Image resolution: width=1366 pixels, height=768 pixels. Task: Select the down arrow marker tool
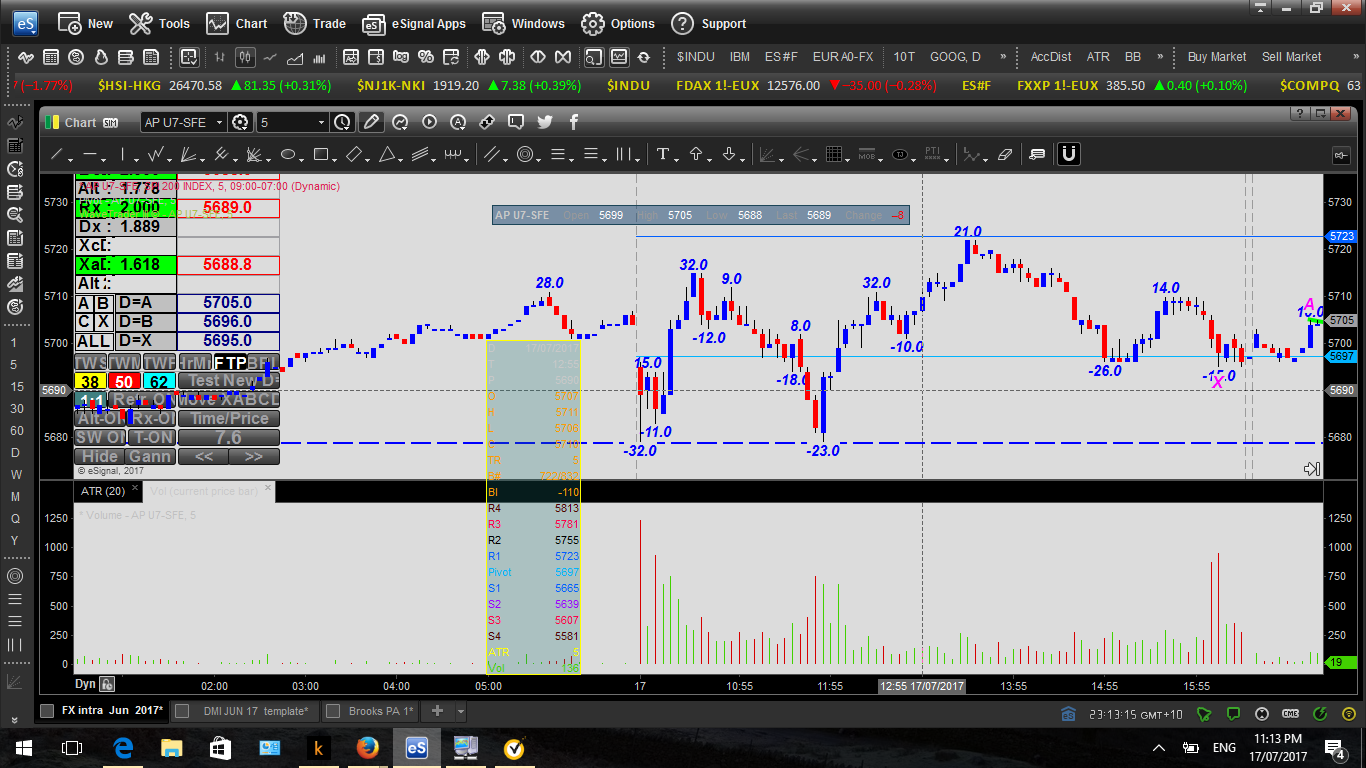[729, 155]
